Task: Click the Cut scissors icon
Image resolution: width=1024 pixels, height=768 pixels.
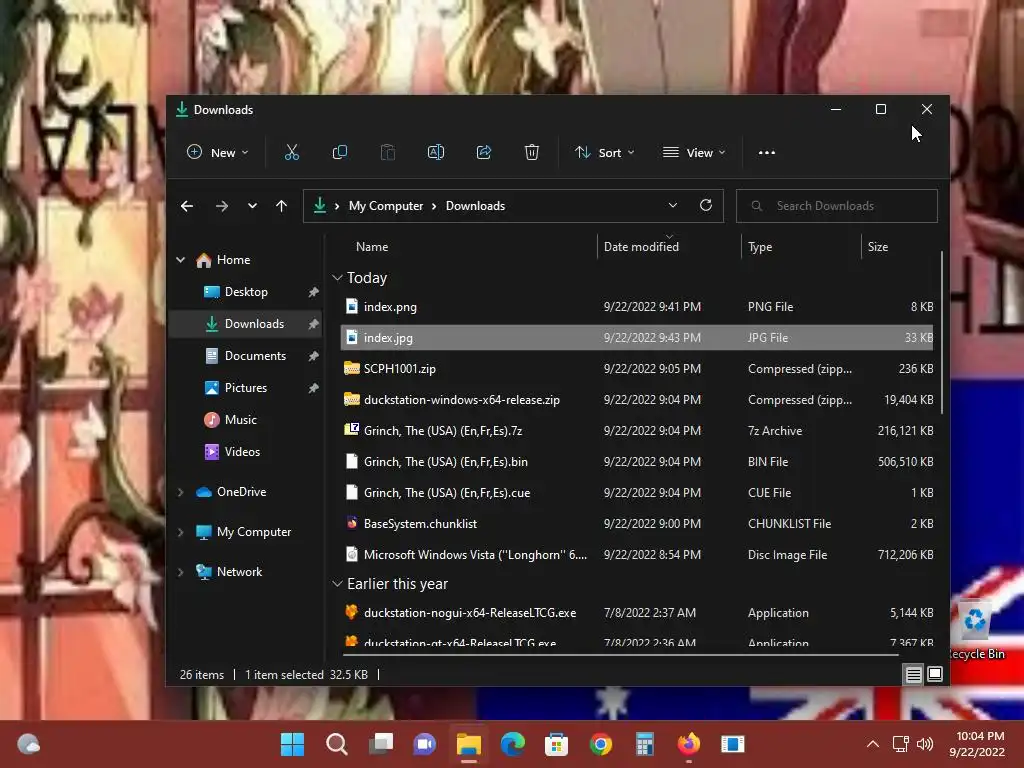Action: point(292,152)
